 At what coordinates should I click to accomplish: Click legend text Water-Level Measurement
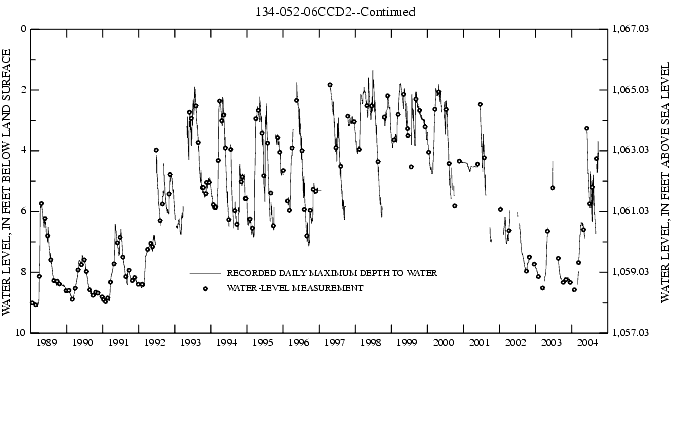[x=295, y=288]
